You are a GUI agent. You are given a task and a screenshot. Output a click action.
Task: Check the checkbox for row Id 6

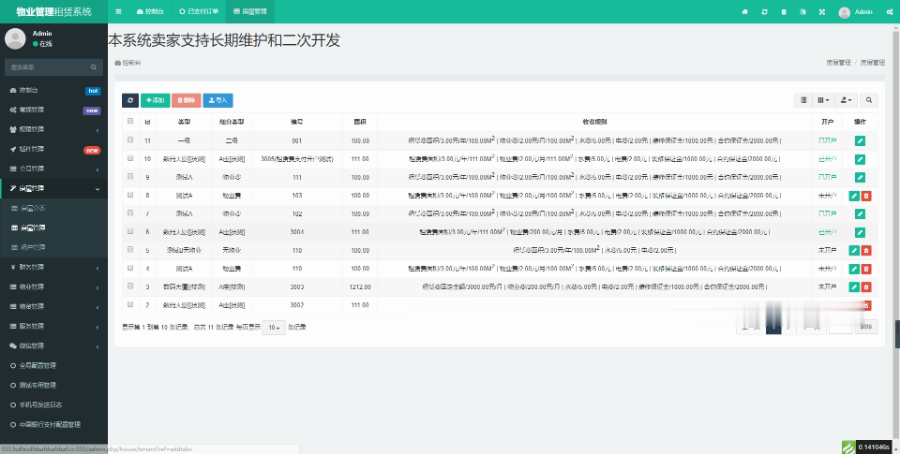(x=130, y=231)
